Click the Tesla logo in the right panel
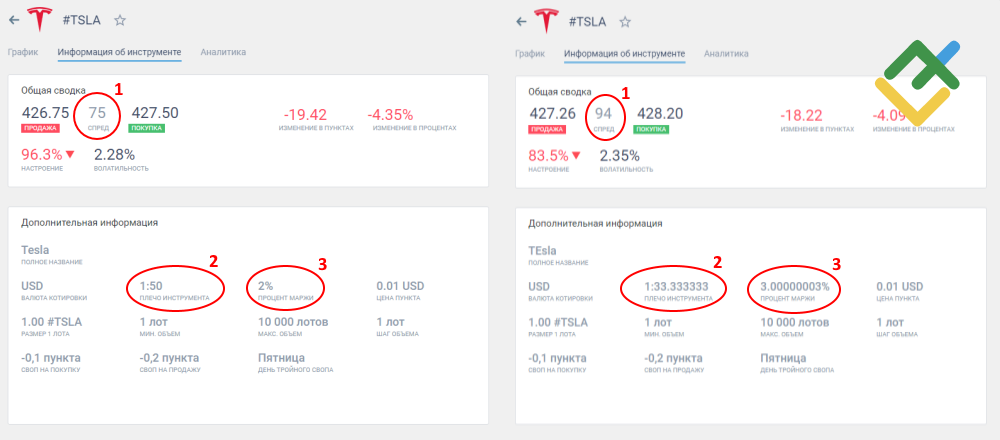The image size is (1000, 440). (546, 21)
